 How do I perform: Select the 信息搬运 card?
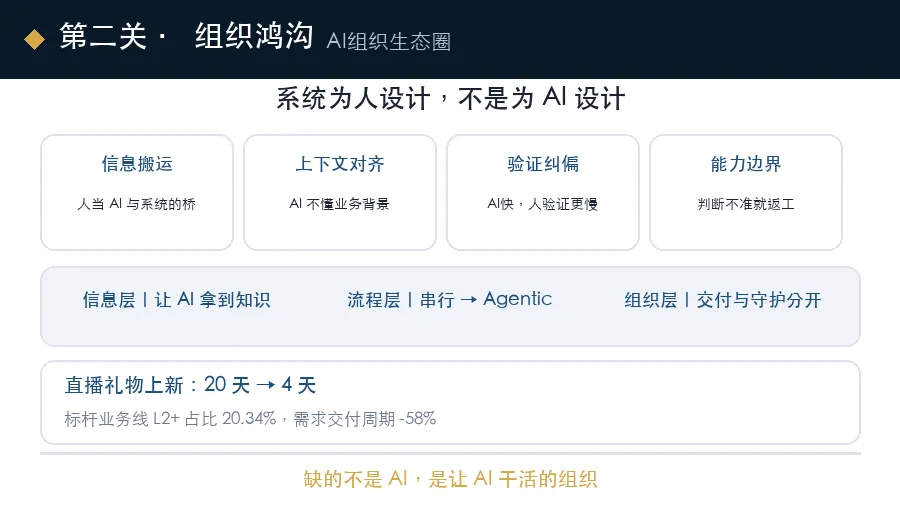pyautogui.click(x=137, y=192)
